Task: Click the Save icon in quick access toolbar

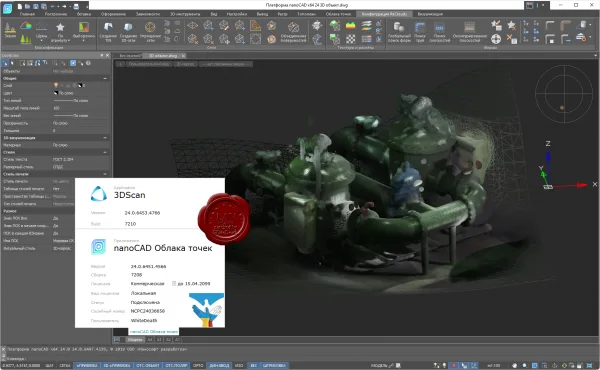Action: click(x=36, y=6)
